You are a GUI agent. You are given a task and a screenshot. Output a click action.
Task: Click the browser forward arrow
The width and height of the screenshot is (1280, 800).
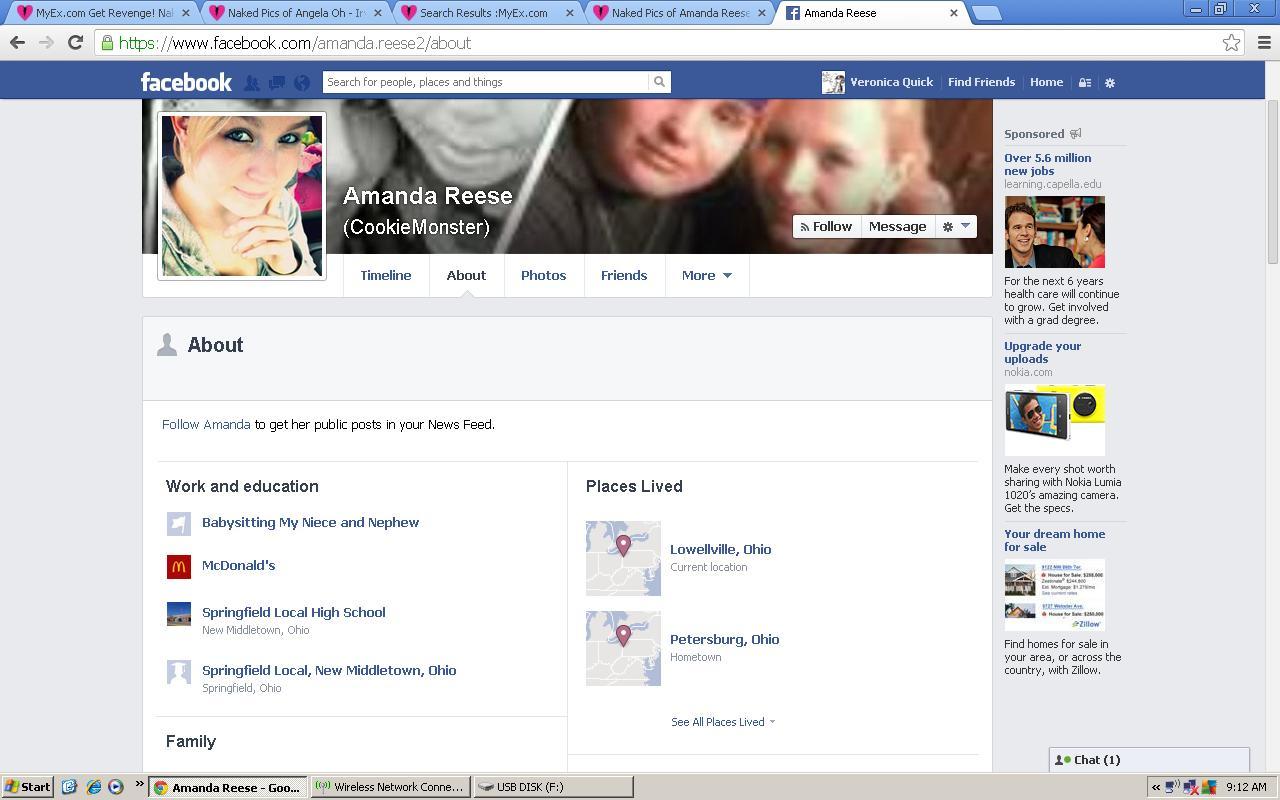46,43
